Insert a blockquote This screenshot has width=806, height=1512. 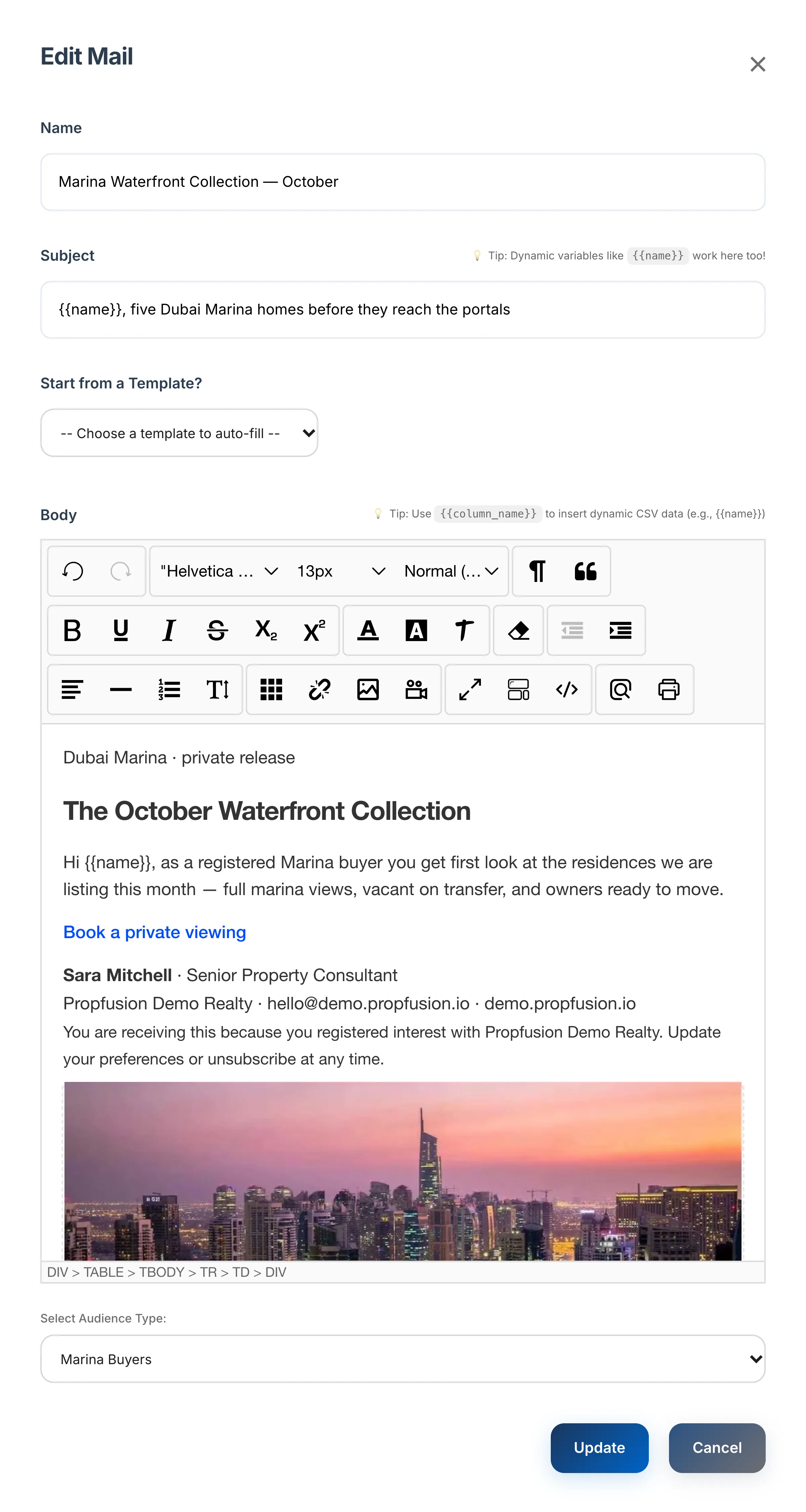[585, 571]
